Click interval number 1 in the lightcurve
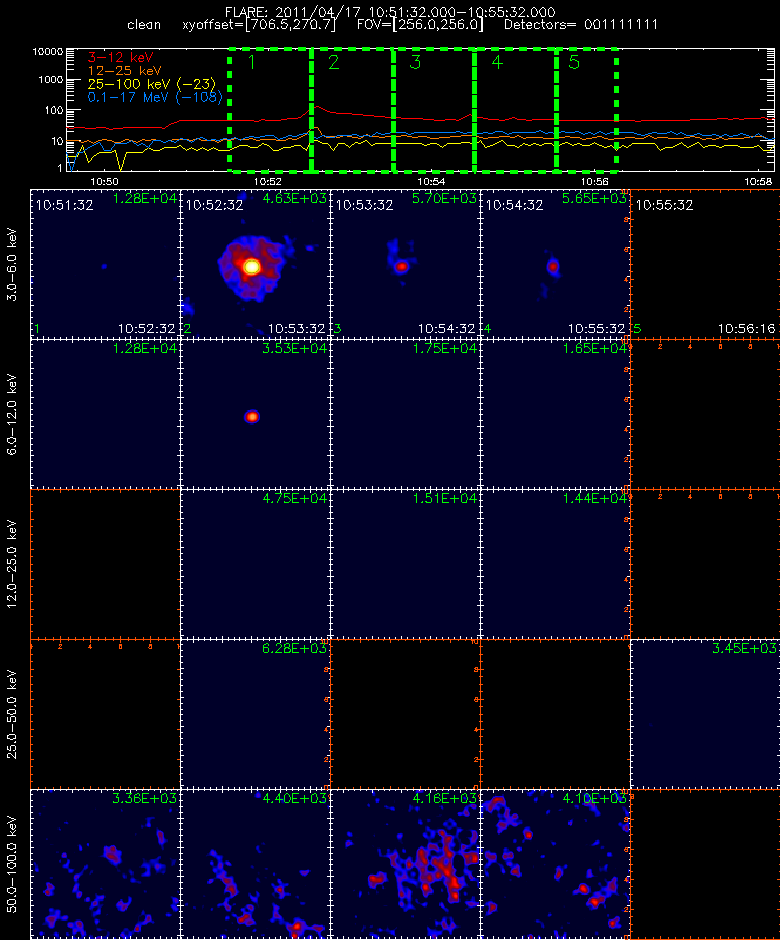 click(x=252, y=62)
